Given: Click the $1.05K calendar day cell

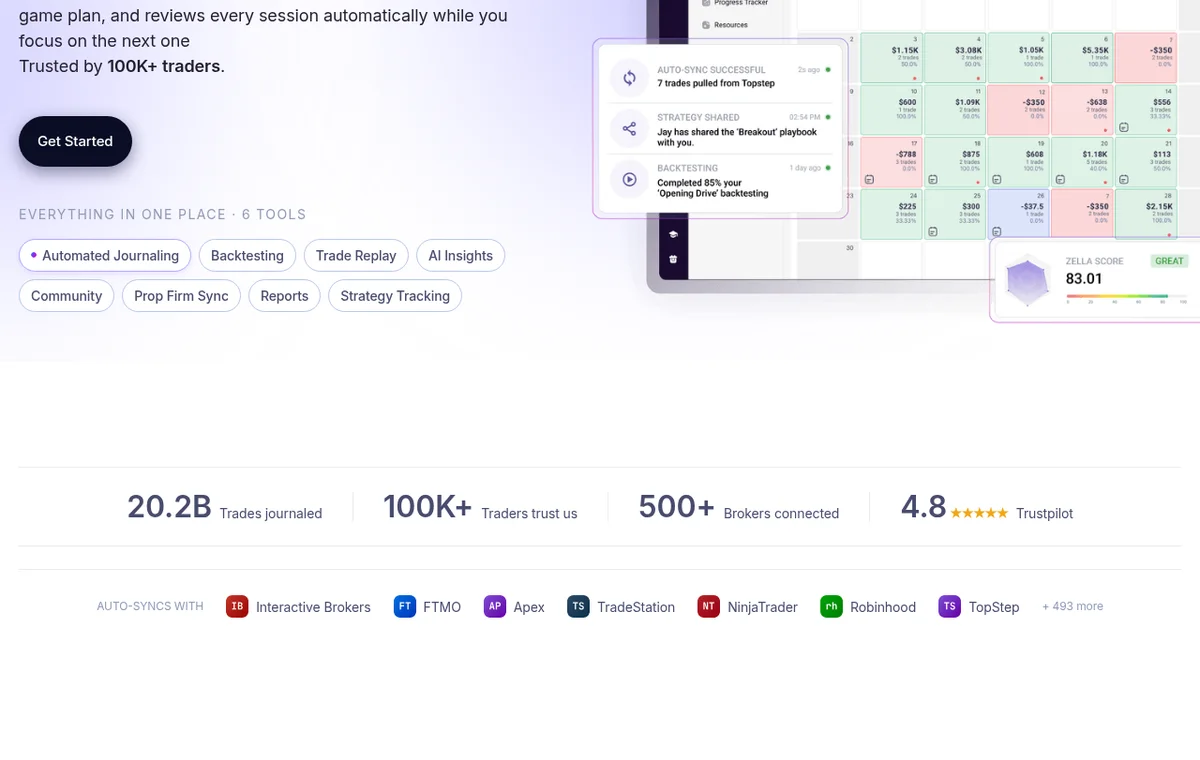Looking at the screenshot, I should (1018, 58).
